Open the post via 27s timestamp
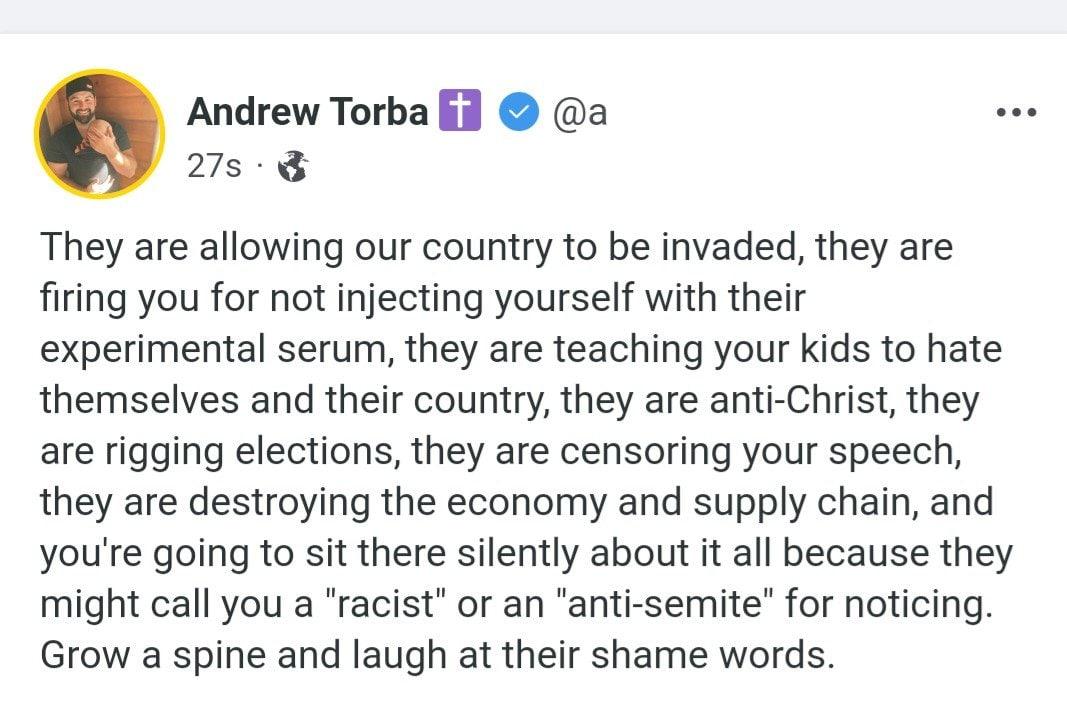The height and width of the screenshot is (716, 1067). pos(214,165)
